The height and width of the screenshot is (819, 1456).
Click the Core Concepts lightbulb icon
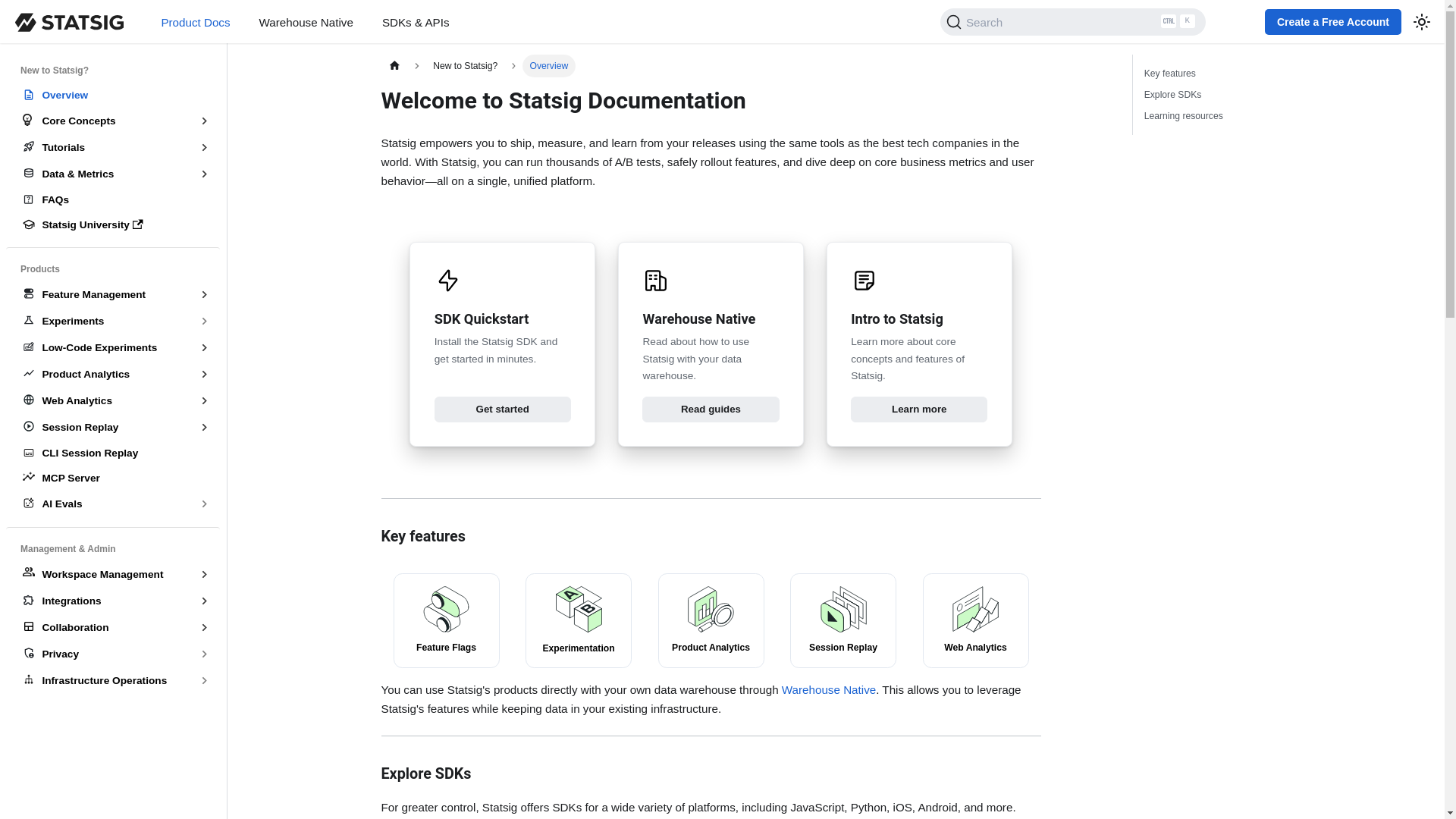click(x=28, y=120)
